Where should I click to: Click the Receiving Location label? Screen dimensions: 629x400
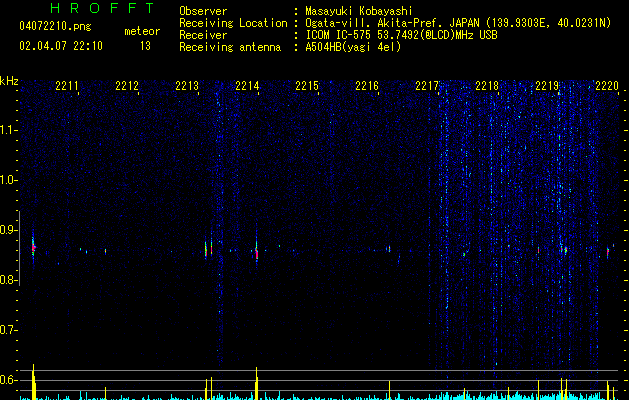click(x=233, y=23)
